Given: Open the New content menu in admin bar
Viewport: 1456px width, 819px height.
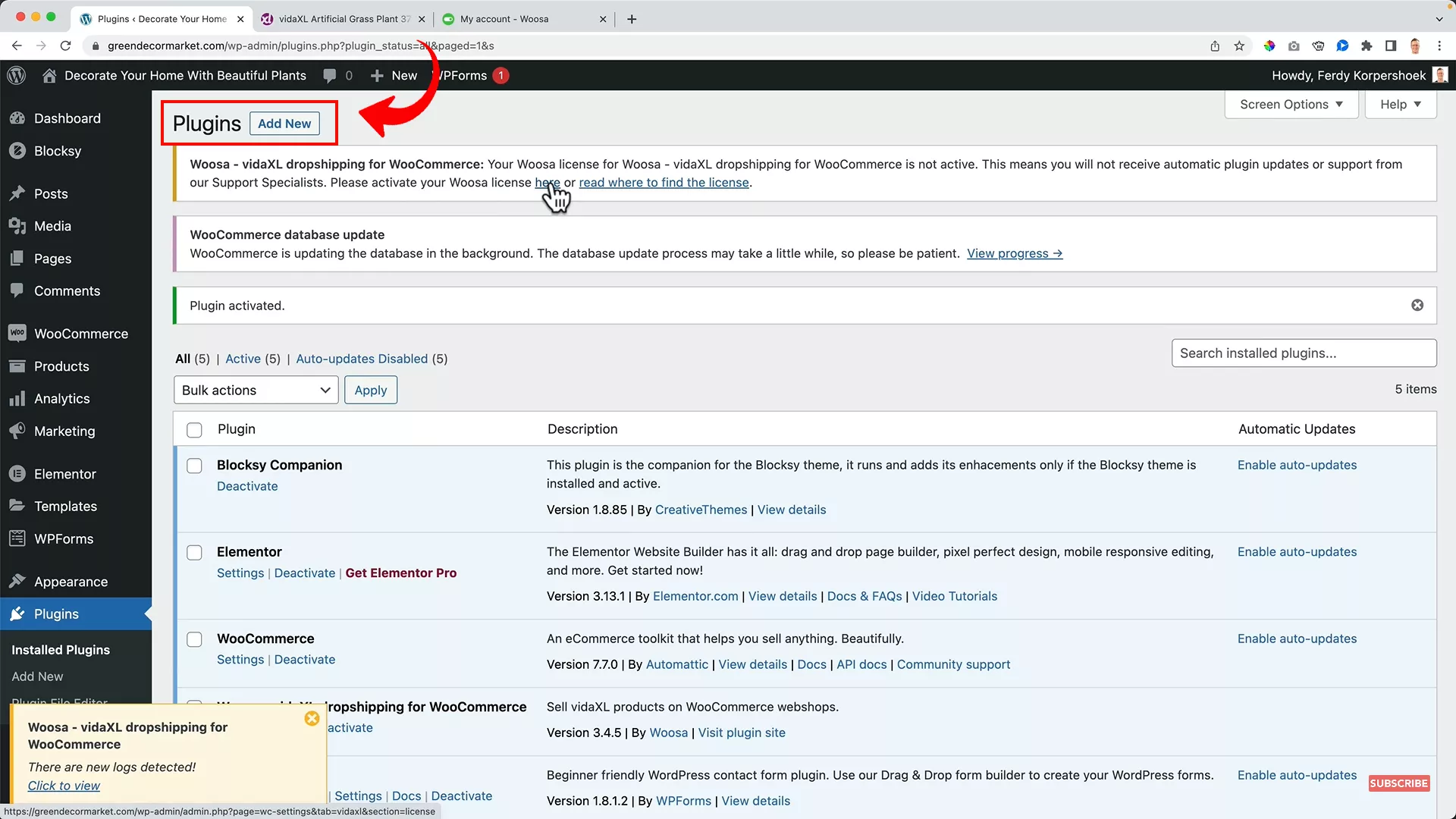Looking at the screenshot, I should [393, 75].
